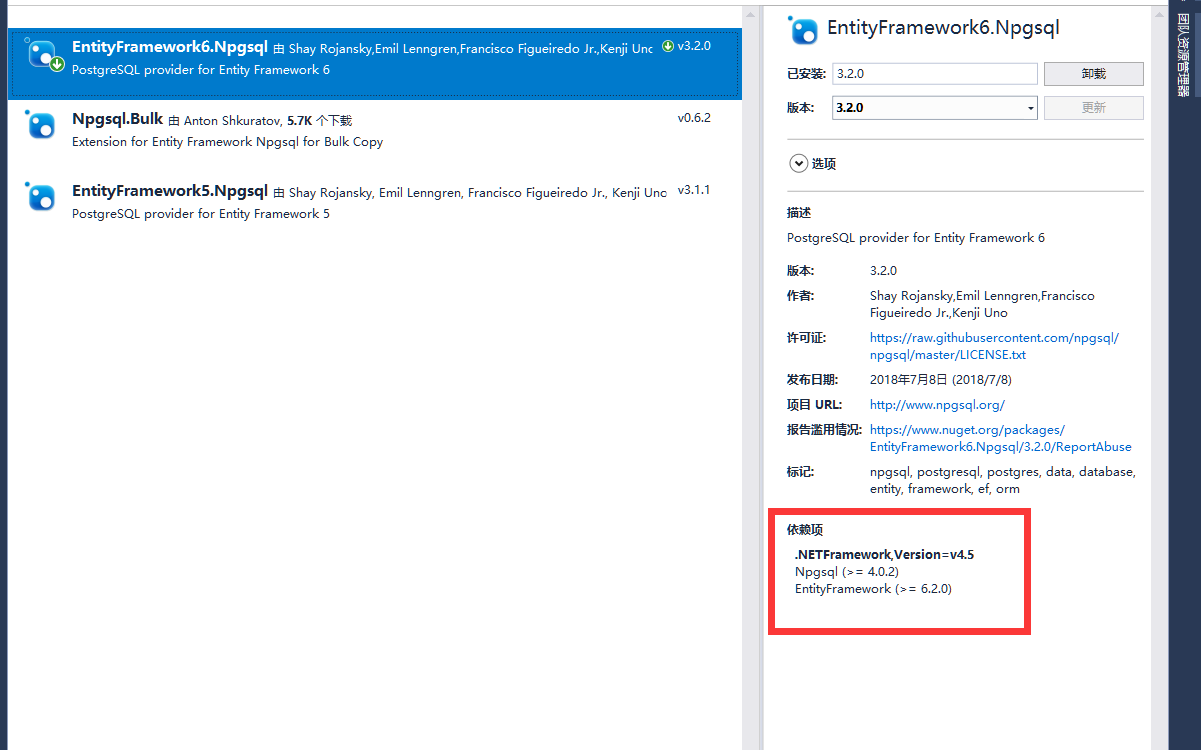Click the Npgsql.Bulk package icon

point(41,124)
